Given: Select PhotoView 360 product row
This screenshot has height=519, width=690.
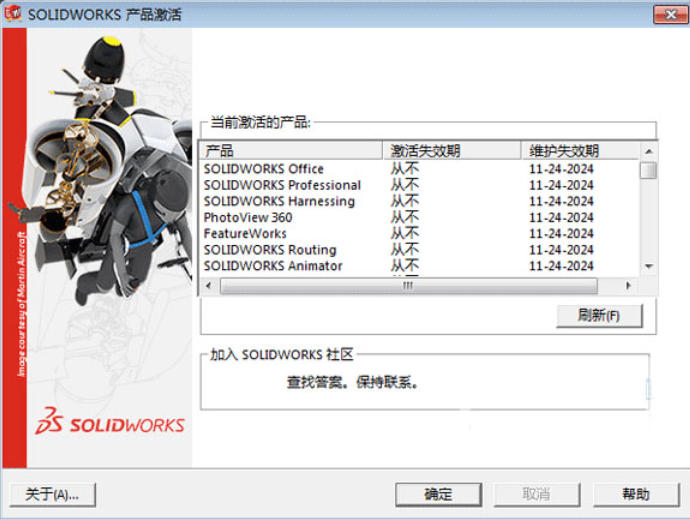Looking at the screenshot, I should [248, 217].
